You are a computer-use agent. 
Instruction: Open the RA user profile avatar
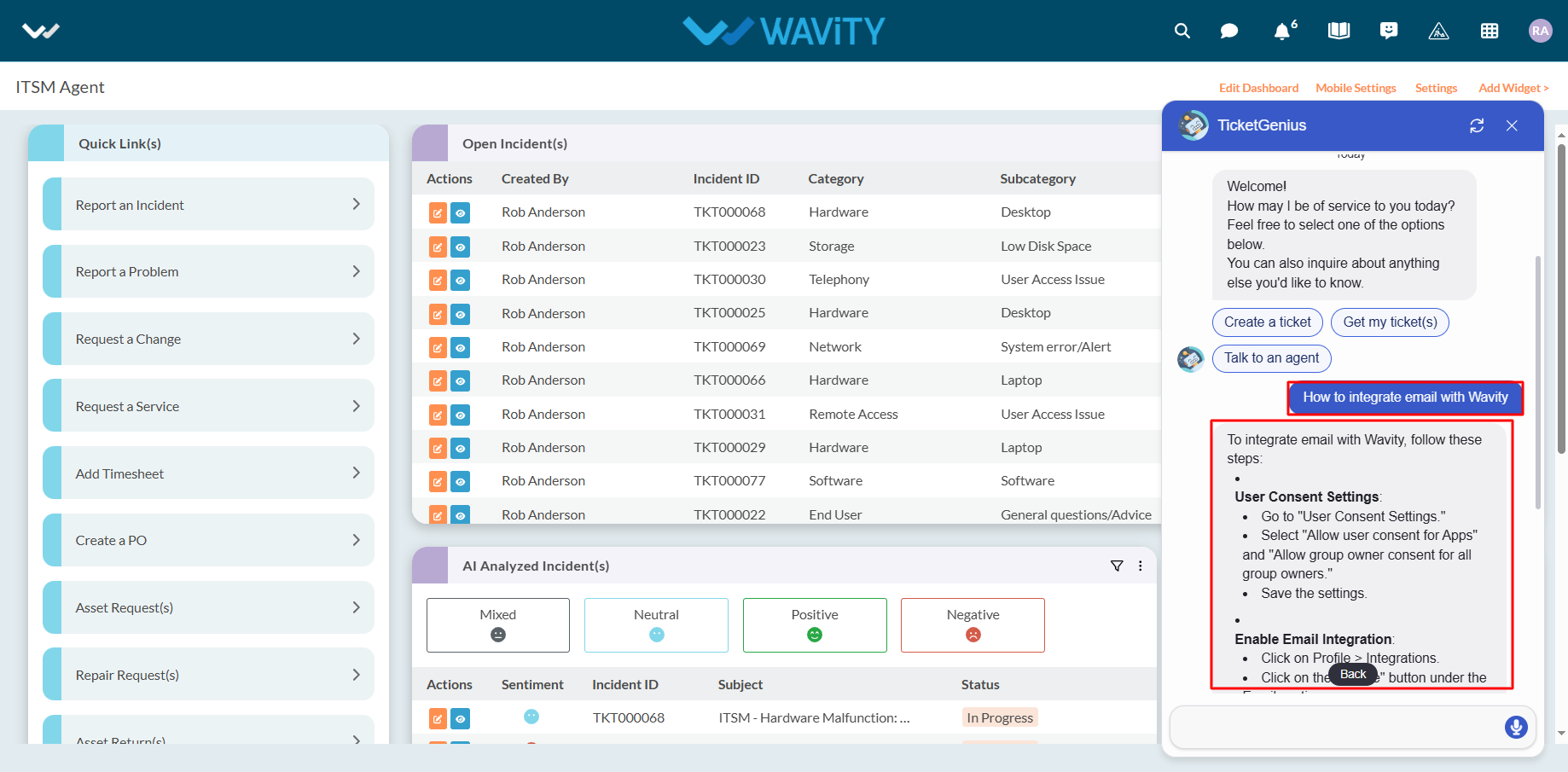point(1540,31)
